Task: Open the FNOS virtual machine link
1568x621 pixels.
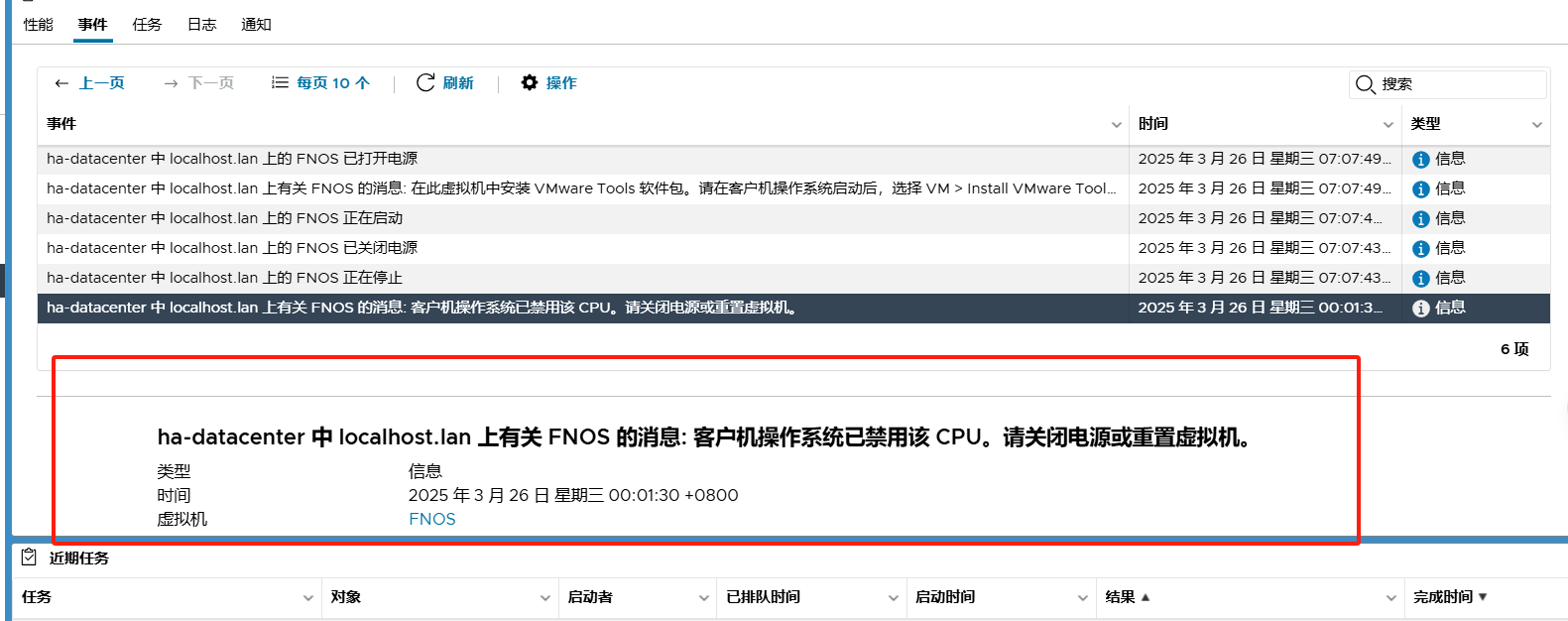Action: point(432,519)
